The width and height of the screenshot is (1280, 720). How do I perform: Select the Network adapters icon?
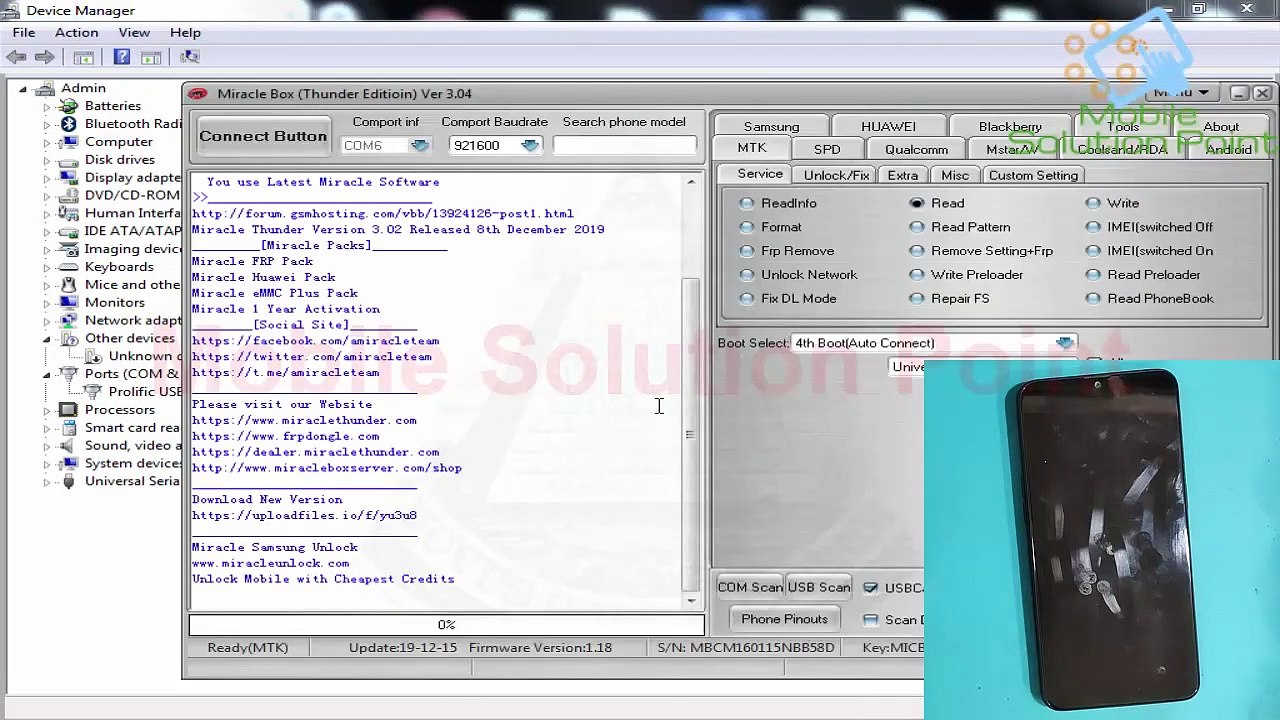point(68,321)
